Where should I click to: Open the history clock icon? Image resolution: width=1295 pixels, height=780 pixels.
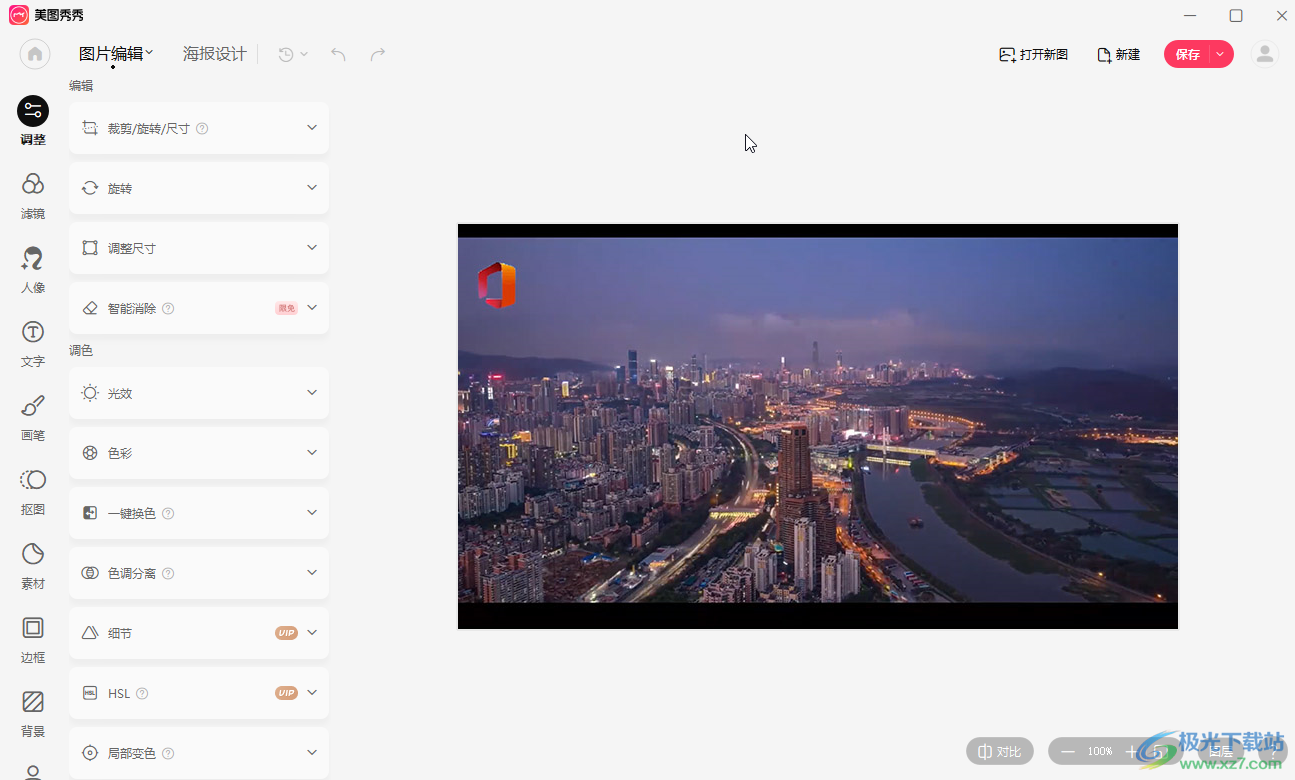286,54
